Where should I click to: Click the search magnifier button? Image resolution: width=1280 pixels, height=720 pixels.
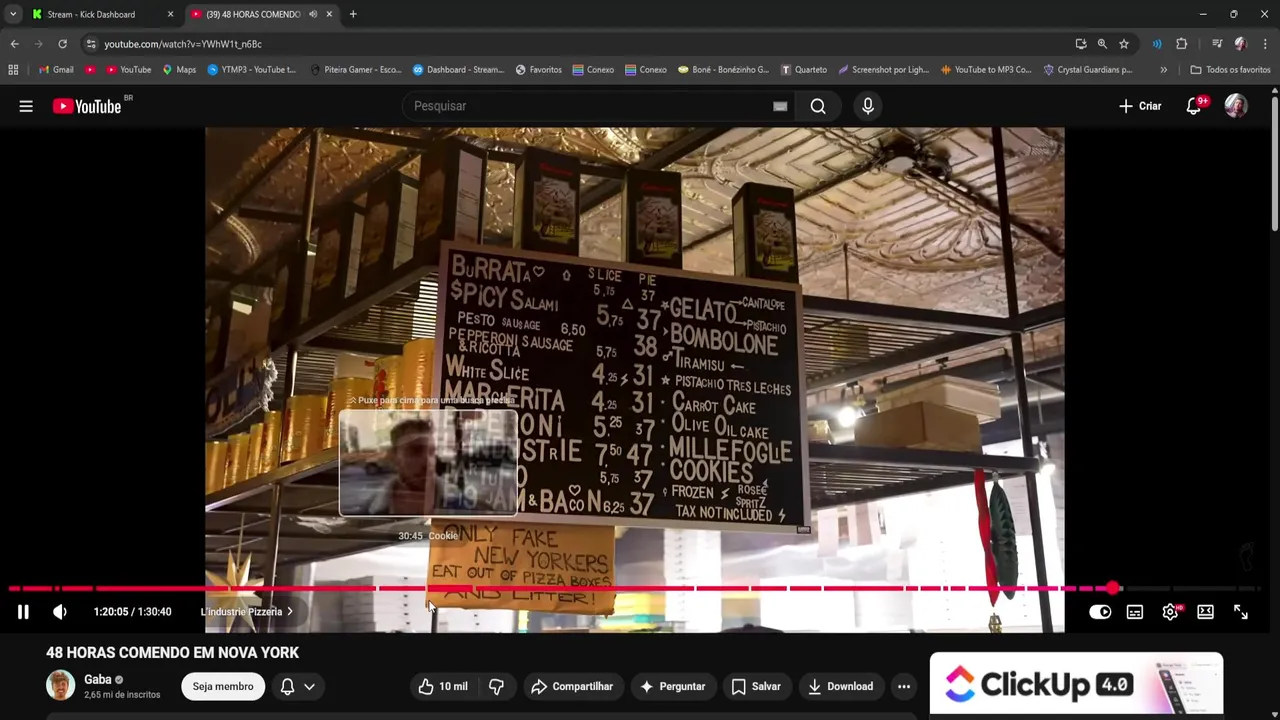click(818, 106)
